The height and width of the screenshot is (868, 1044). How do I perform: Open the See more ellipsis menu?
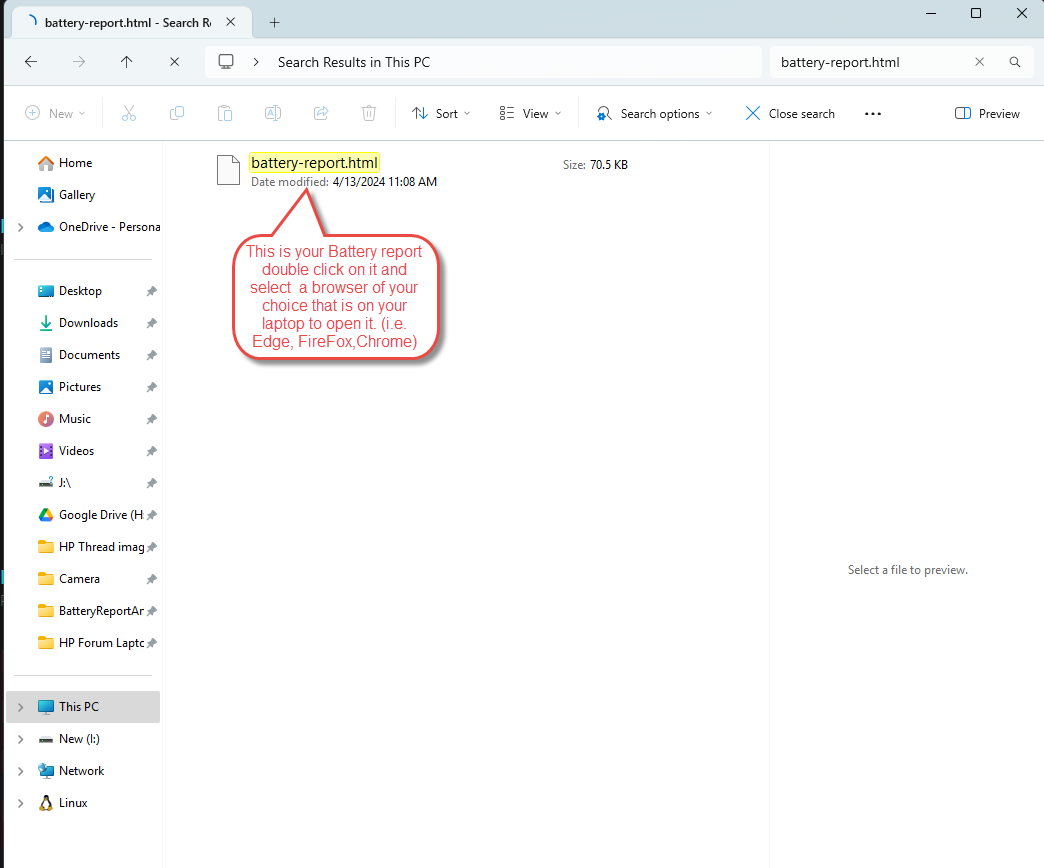point(873,113)
